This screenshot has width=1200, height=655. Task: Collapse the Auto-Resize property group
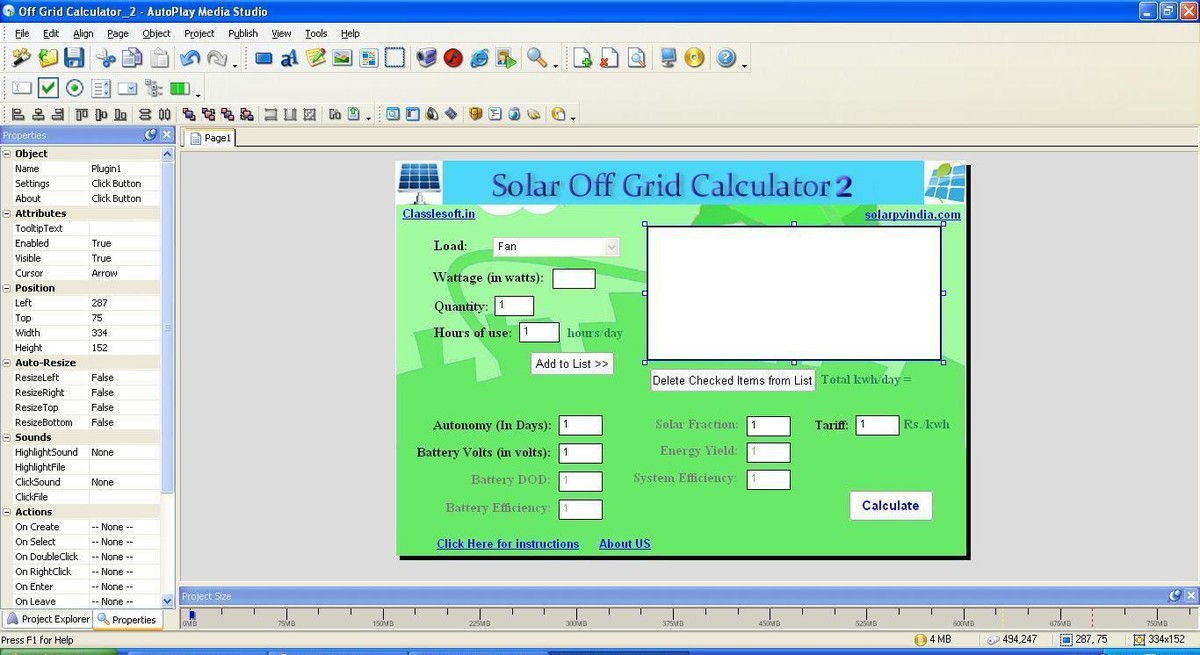point(7,362)
